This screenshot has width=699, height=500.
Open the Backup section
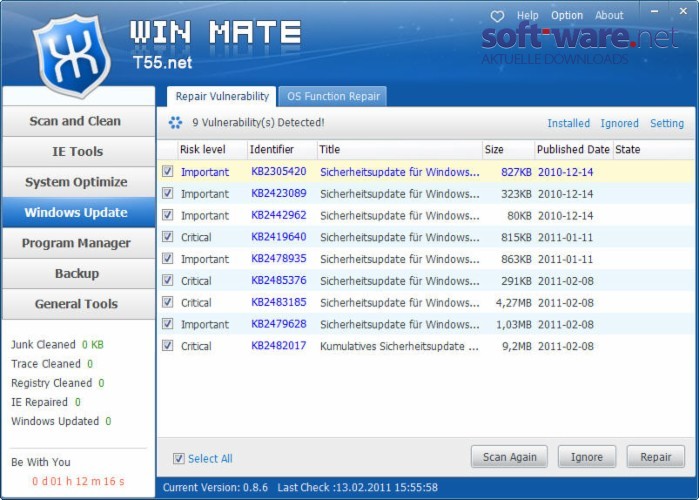78,274
